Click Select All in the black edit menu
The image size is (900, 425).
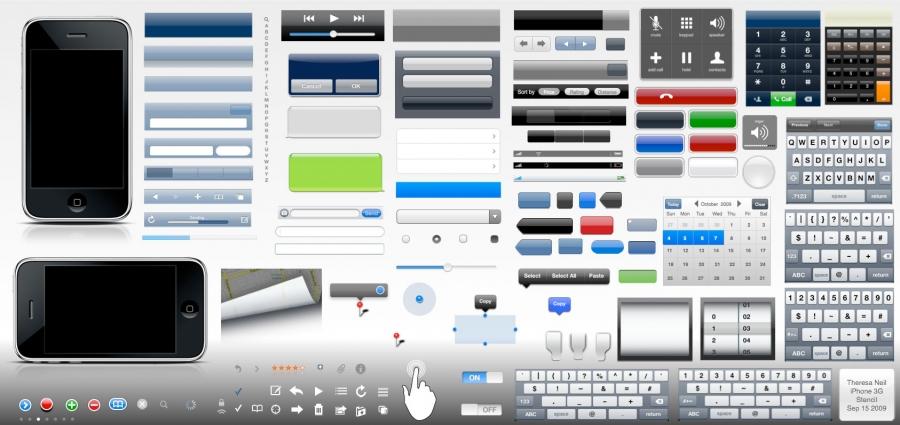coord(564,276)
